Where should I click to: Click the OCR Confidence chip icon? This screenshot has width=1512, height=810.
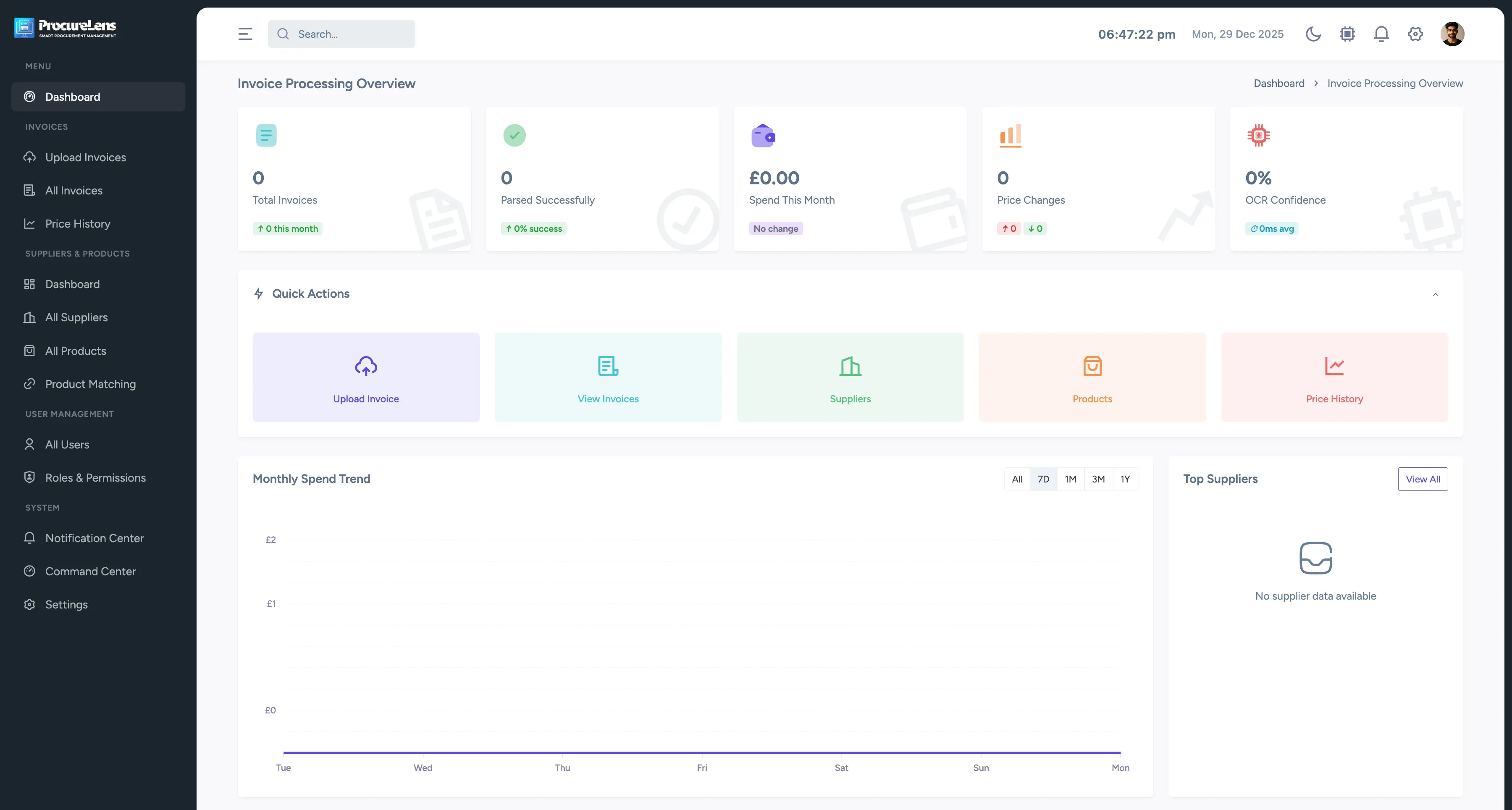[x=1258, y=136]
